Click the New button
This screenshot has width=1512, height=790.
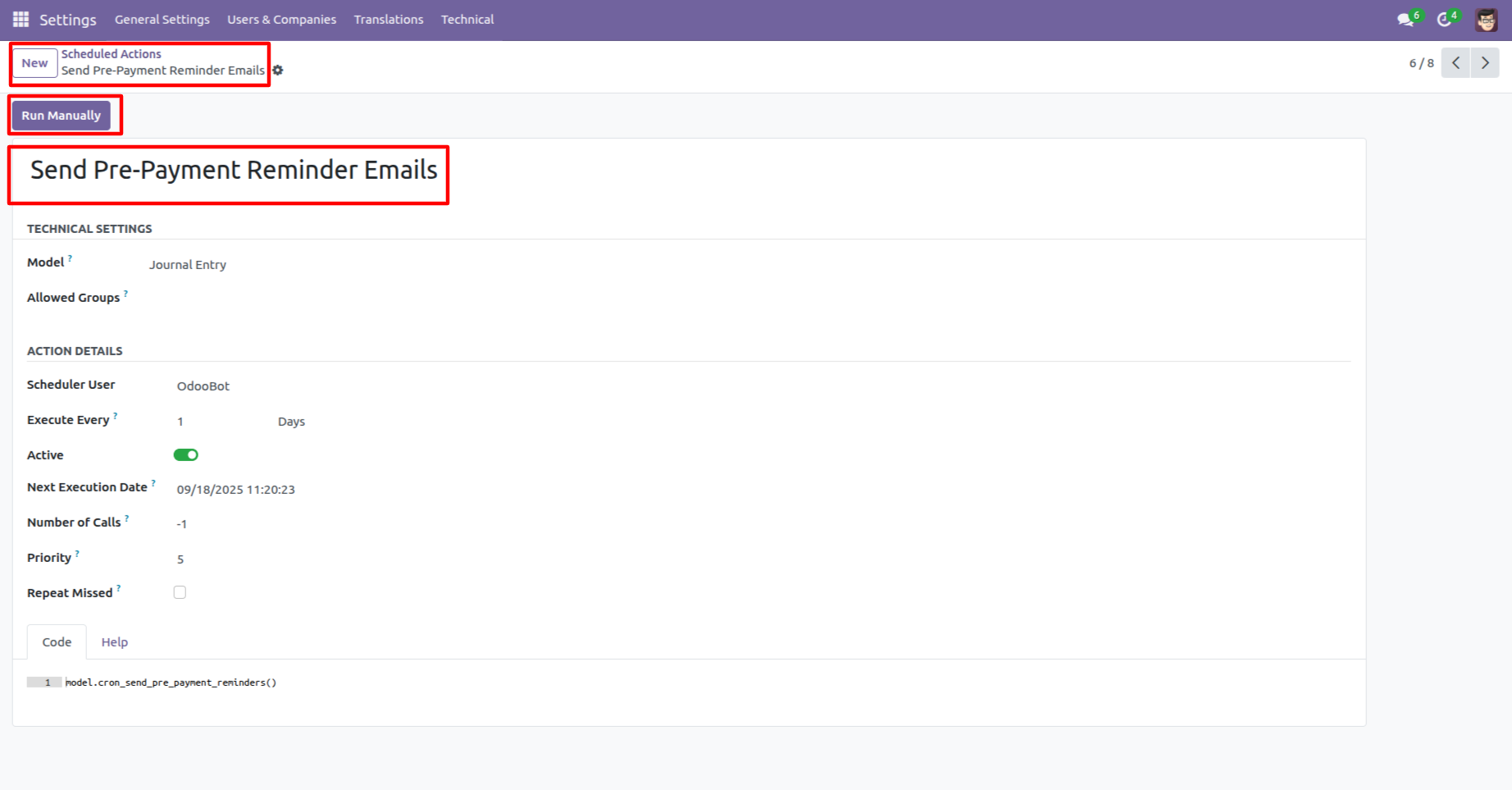pyautogui.click(x=34, y=63)
